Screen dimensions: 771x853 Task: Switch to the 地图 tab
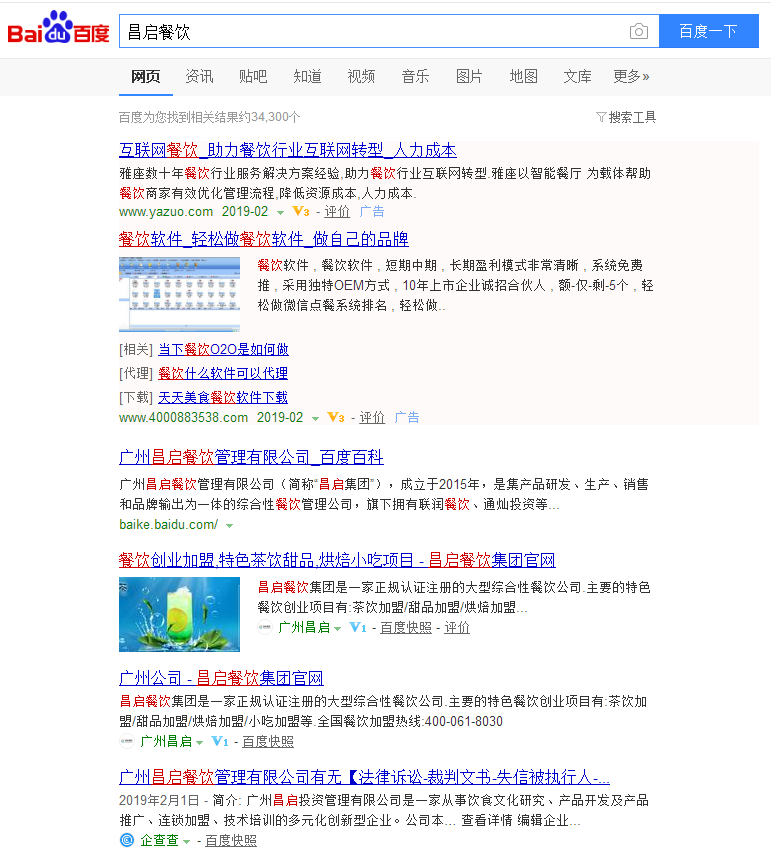(523, 77)
